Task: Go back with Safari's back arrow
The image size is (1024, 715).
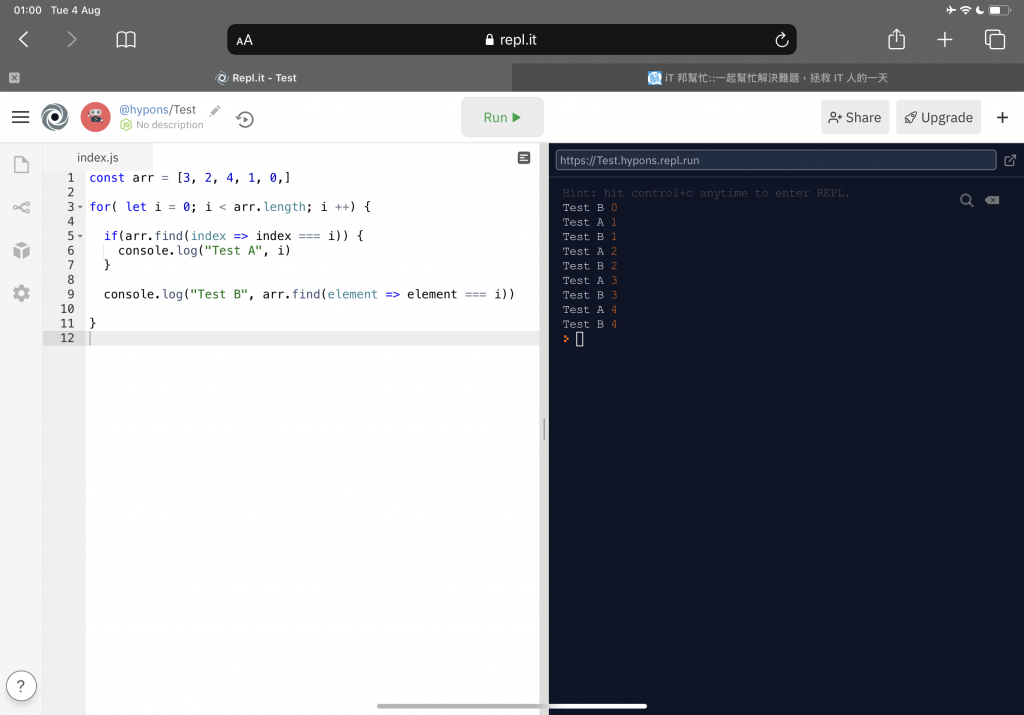Action: (24, 40)
